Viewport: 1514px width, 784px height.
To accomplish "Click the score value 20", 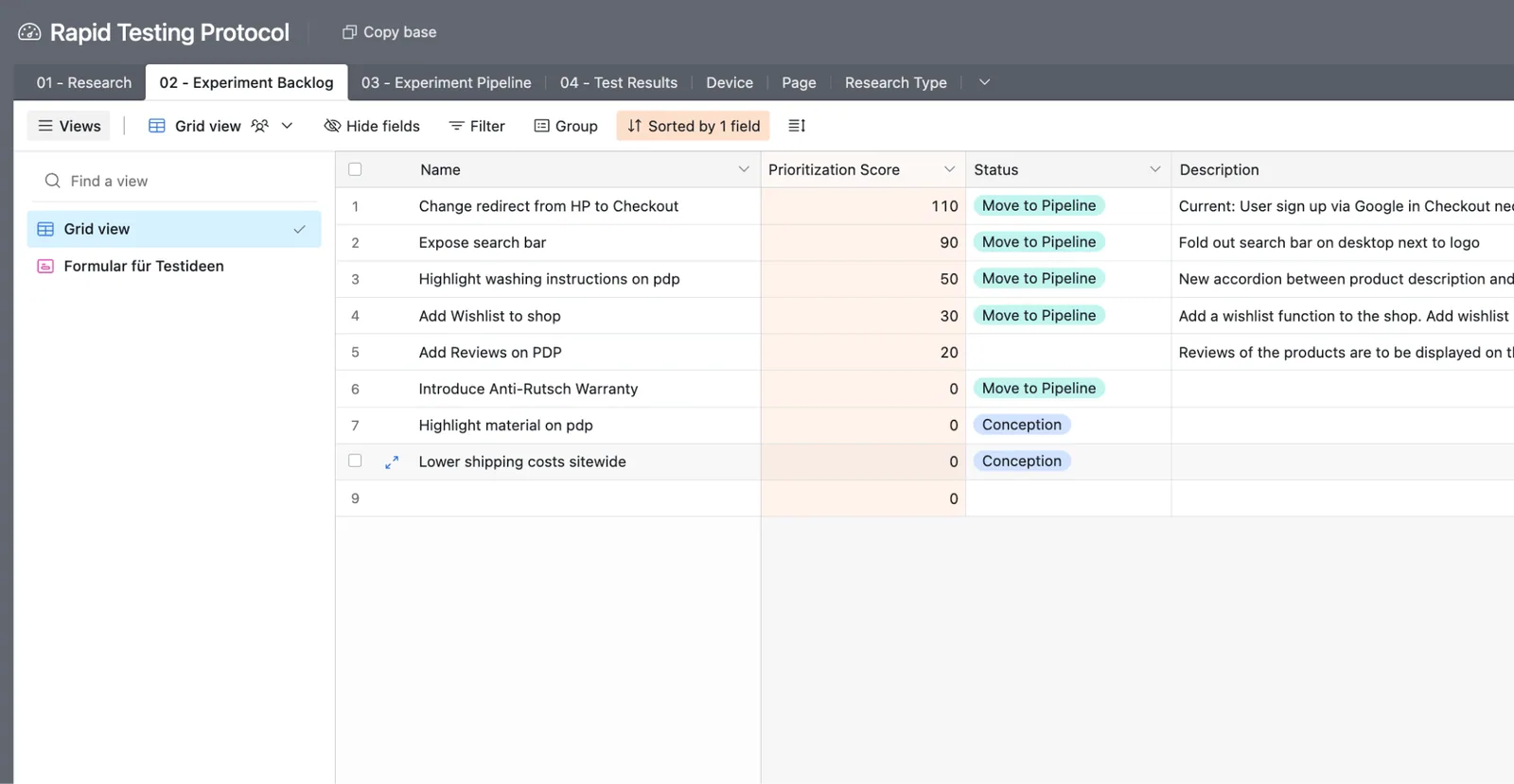I will tap(949, 352).
